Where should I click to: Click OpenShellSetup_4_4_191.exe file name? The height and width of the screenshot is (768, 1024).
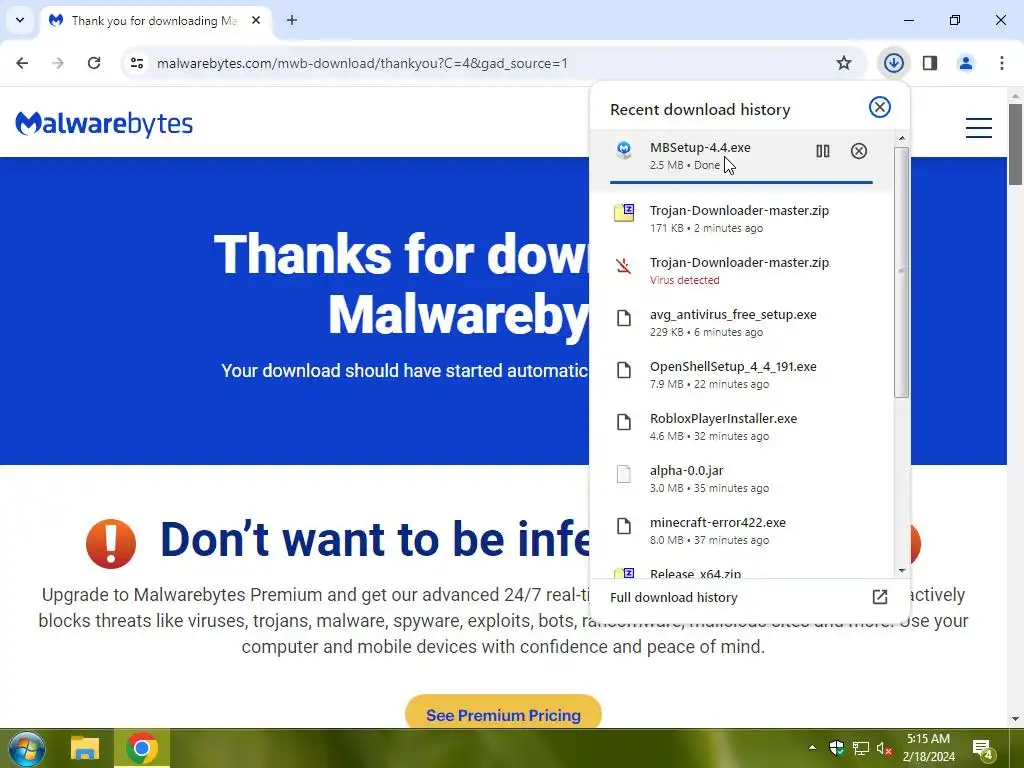tap(733, 366)
